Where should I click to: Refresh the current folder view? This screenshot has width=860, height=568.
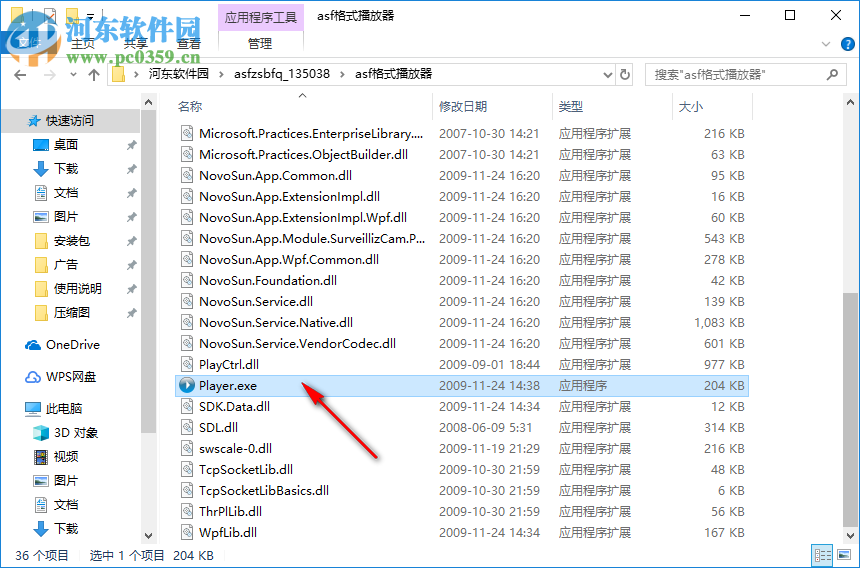point(625,74)
